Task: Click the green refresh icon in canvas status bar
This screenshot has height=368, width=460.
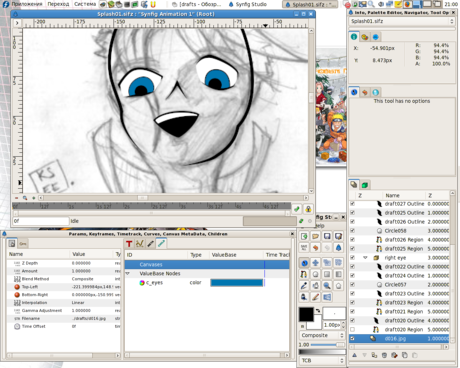Action: [301, 221]
